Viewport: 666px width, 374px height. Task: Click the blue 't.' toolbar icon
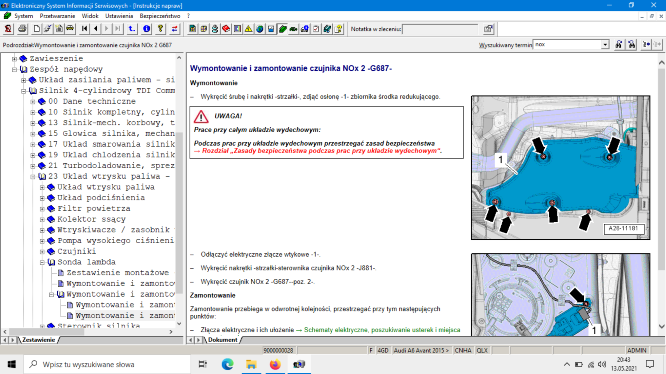[132, 29]
